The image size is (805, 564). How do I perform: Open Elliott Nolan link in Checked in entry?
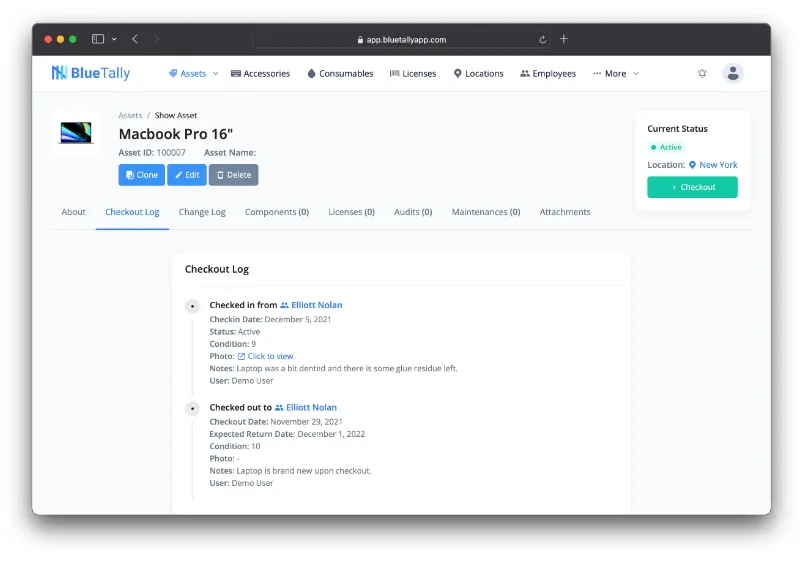tap(316, 305)
